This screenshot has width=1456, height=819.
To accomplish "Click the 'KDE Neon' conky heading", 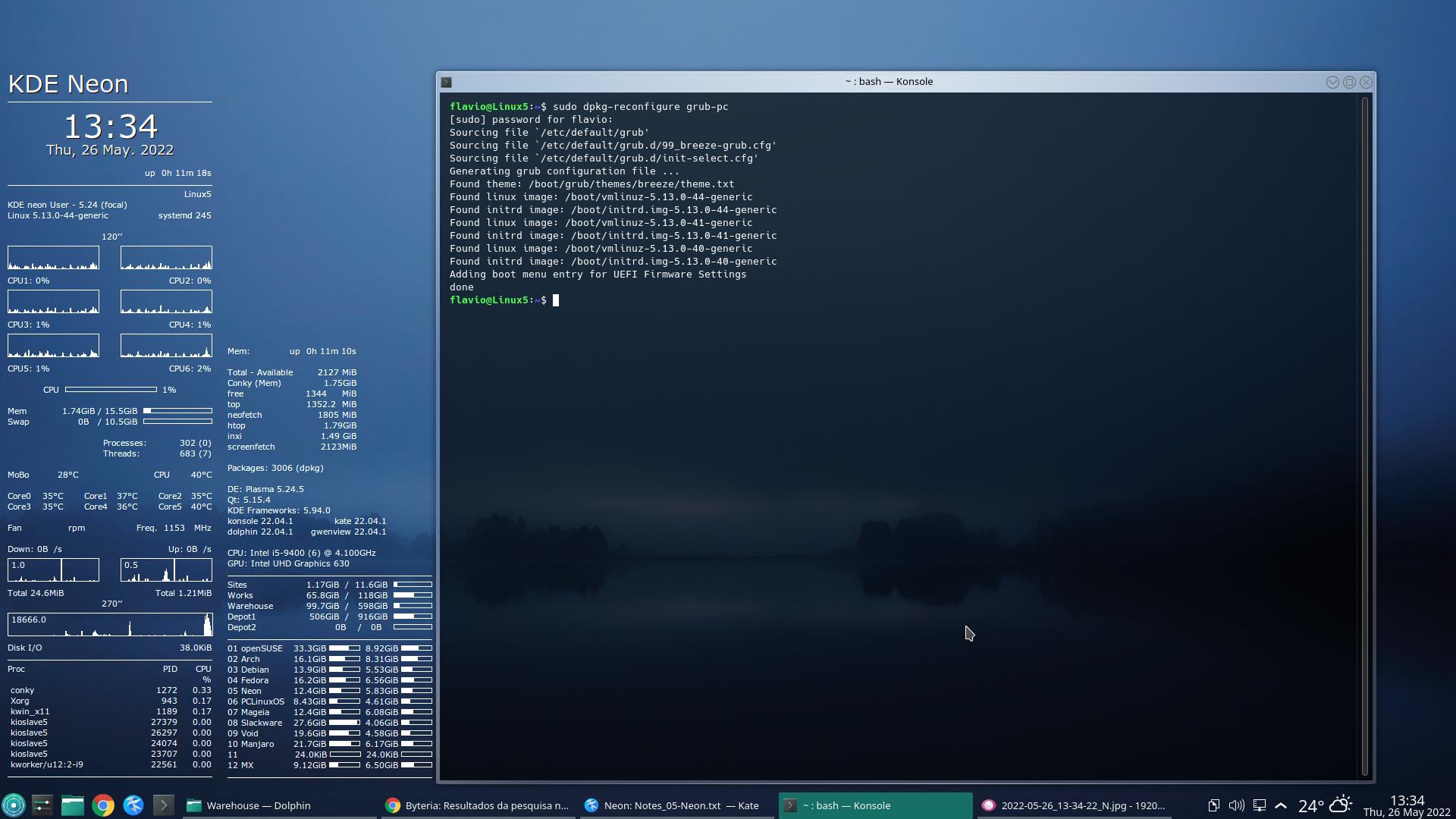I will (68, 84).
